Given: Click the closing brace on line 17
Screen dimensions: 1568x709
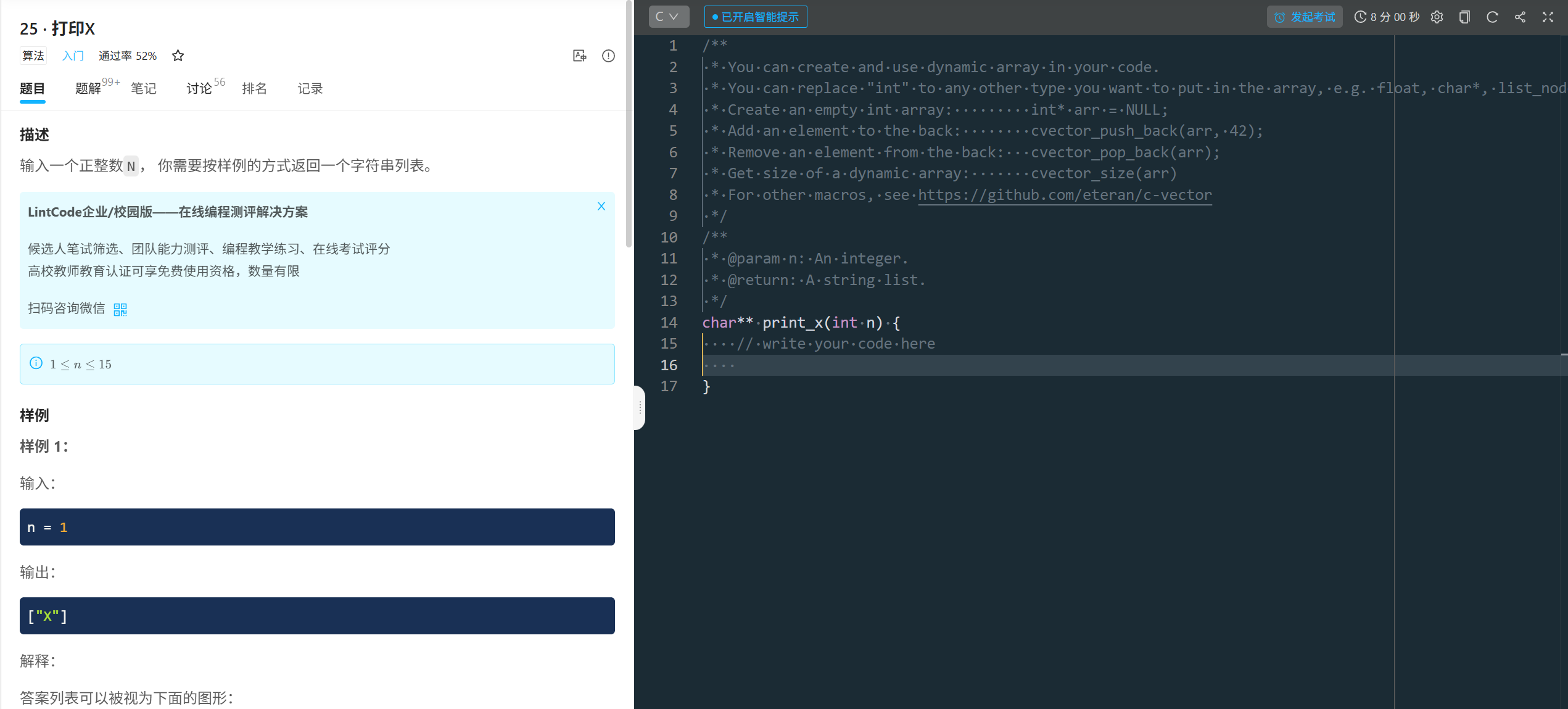Looking at the screenshot, I should [x=706, y=386].
